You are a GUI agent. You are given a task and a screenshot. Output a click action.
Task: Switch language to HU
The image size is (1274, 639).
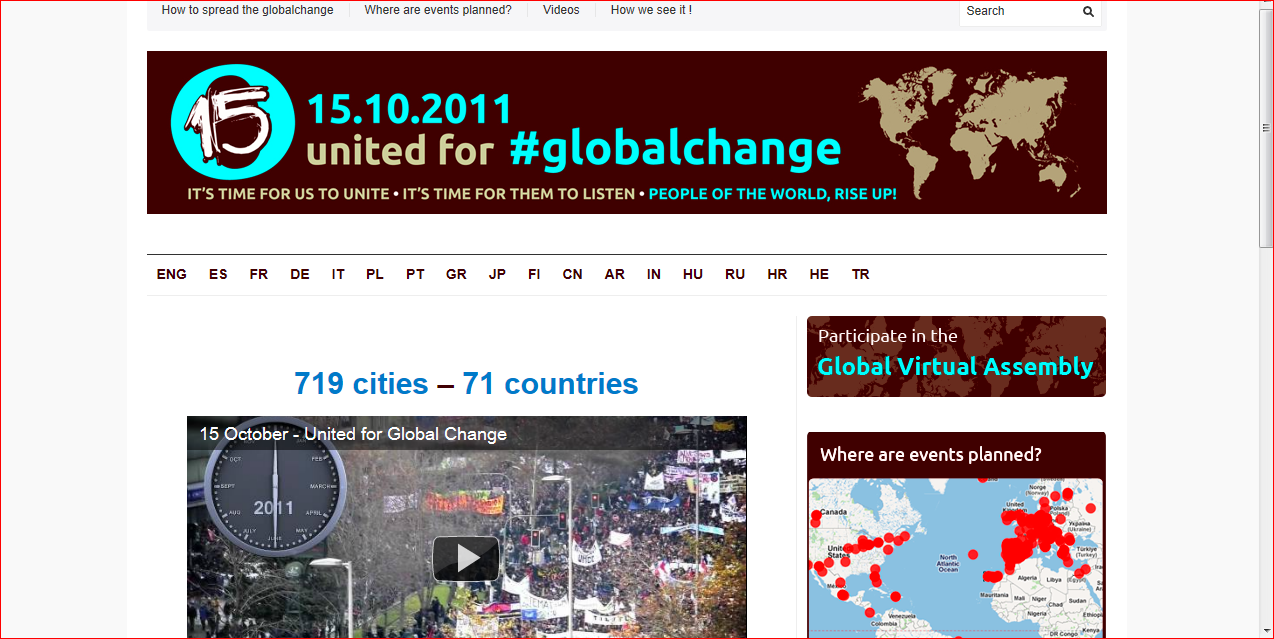[x=693, y=274]
